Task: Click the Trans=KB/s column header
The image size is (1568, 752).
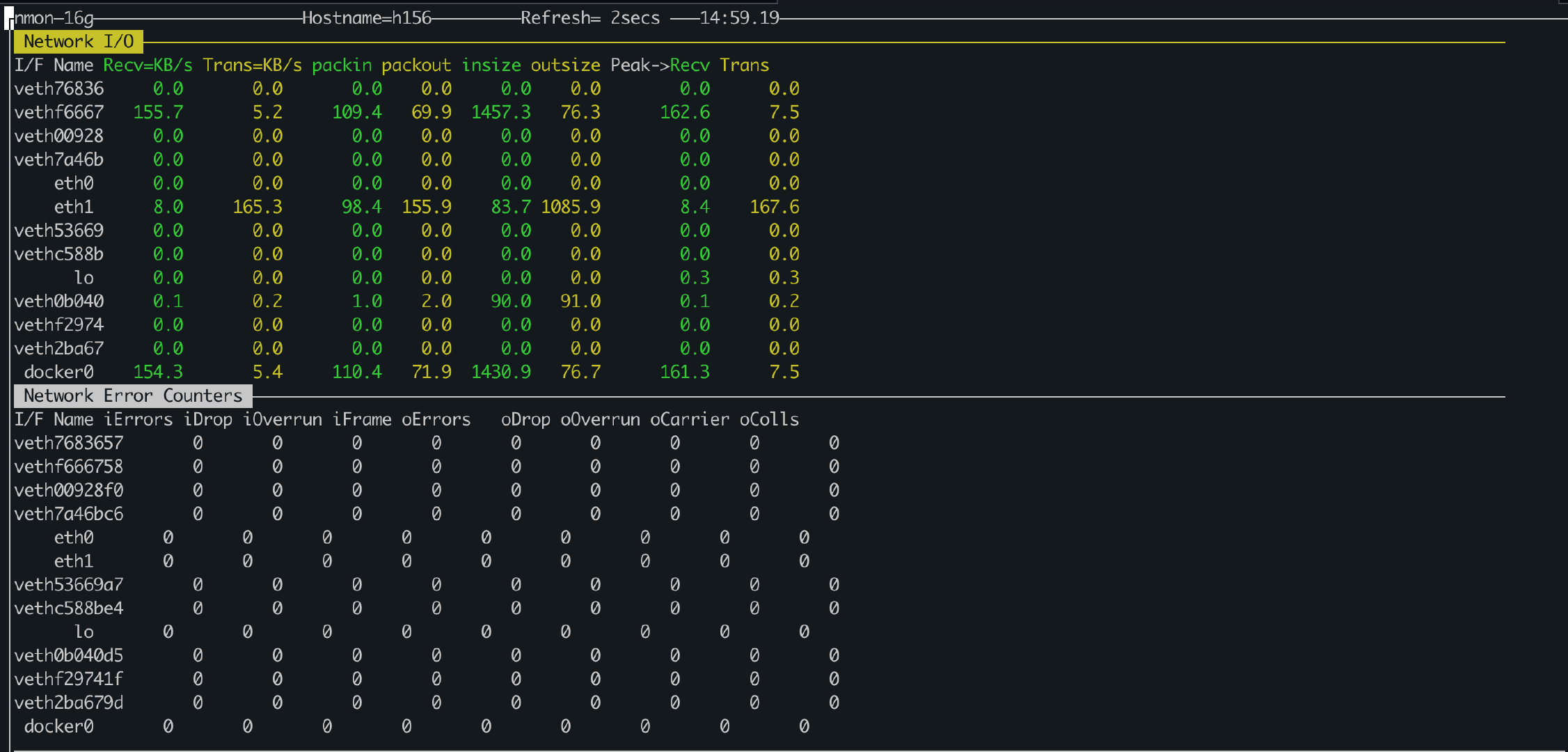Action: coord(253,65)
